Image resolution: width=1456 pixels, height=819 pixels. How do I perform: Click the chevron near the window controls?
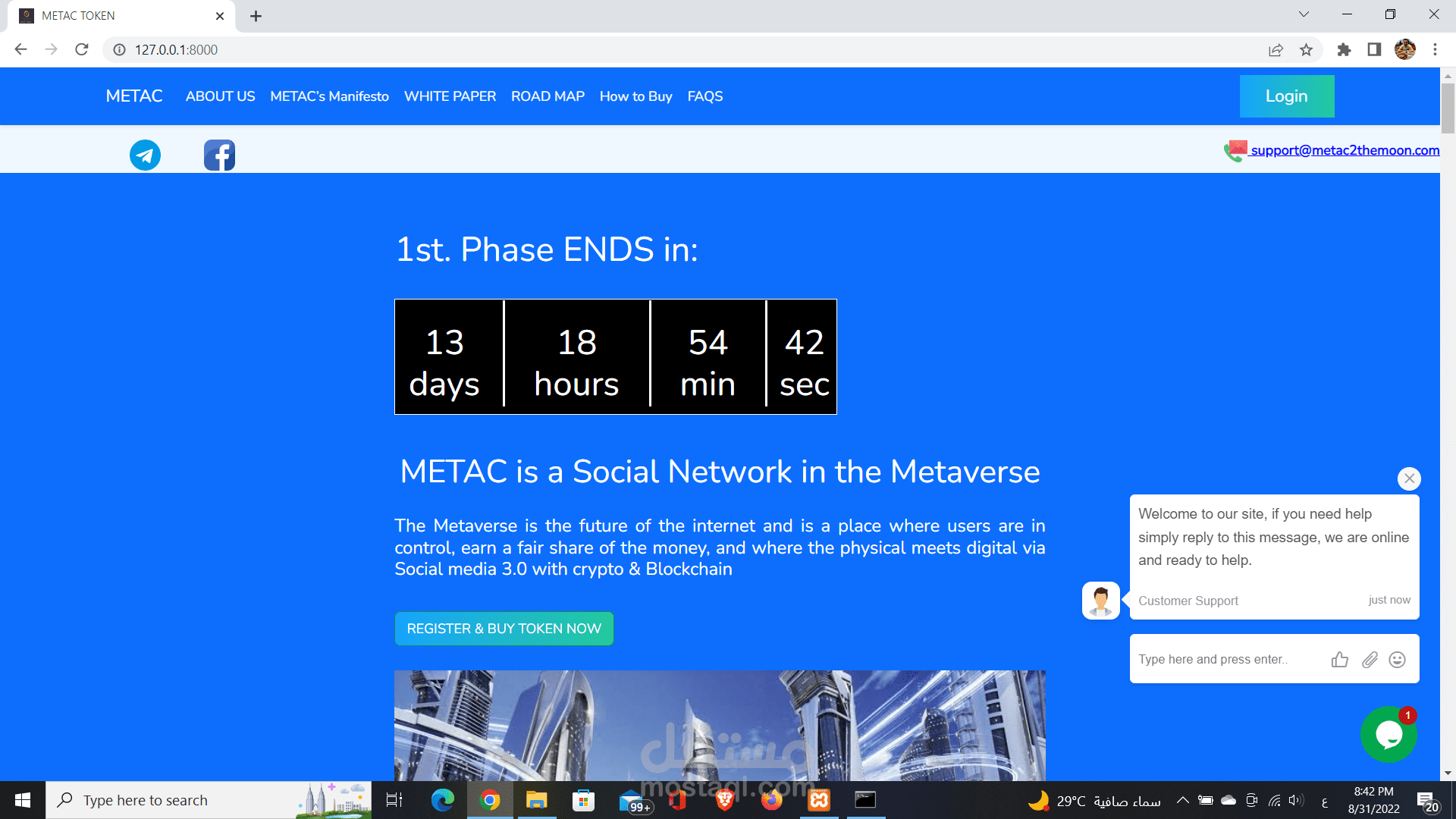coord(1303,14)
